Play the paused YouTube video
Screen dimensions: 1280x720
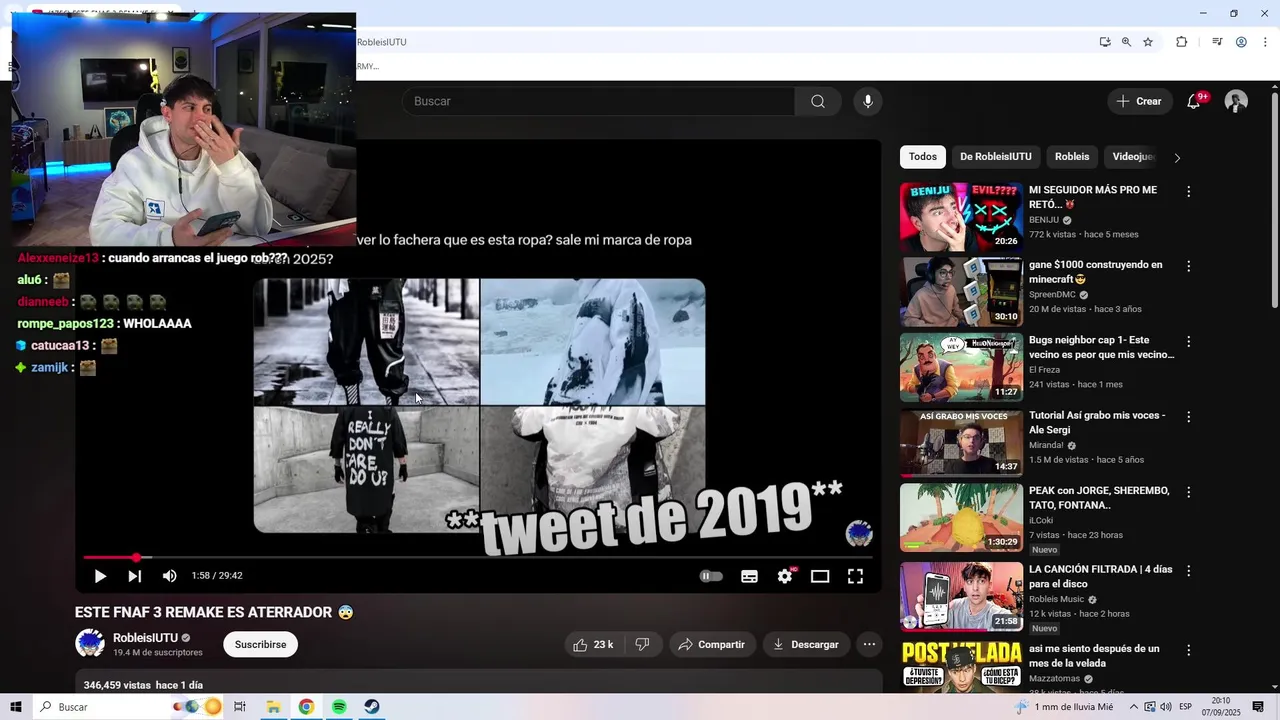[x=100, y=576]
